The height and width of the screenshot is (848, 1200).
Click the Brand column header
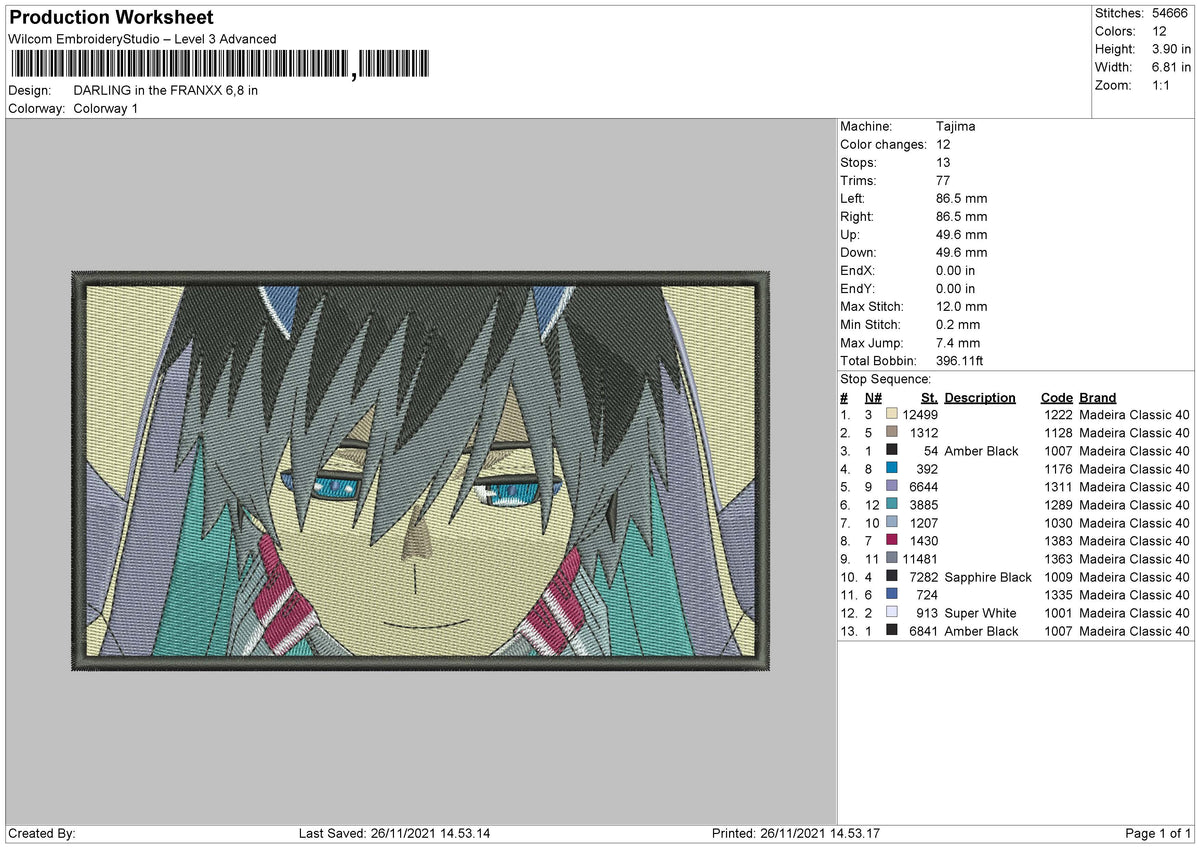click(x=1097, y=397)
